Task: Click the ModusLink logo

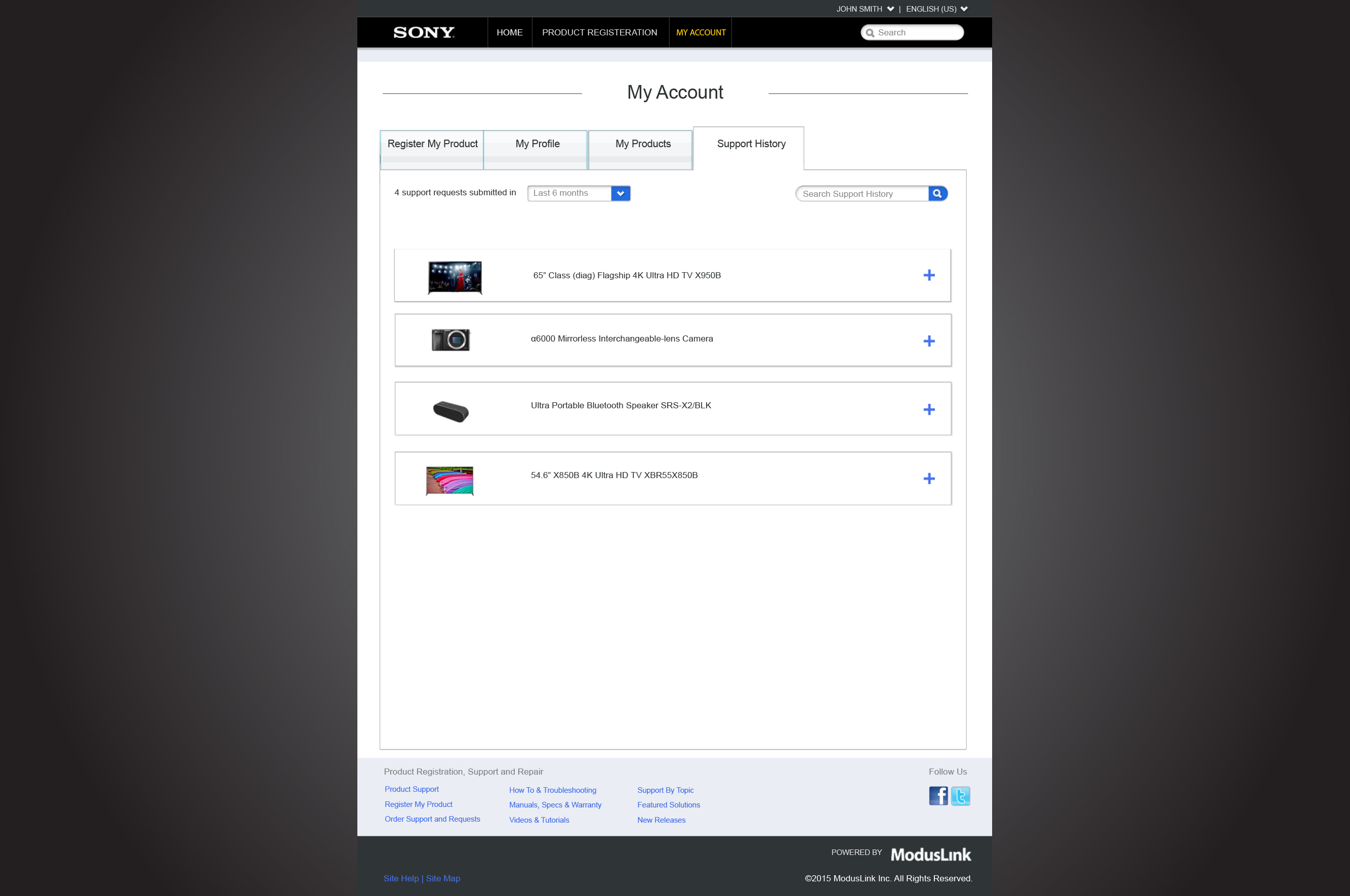Action: tap(930, 855)
